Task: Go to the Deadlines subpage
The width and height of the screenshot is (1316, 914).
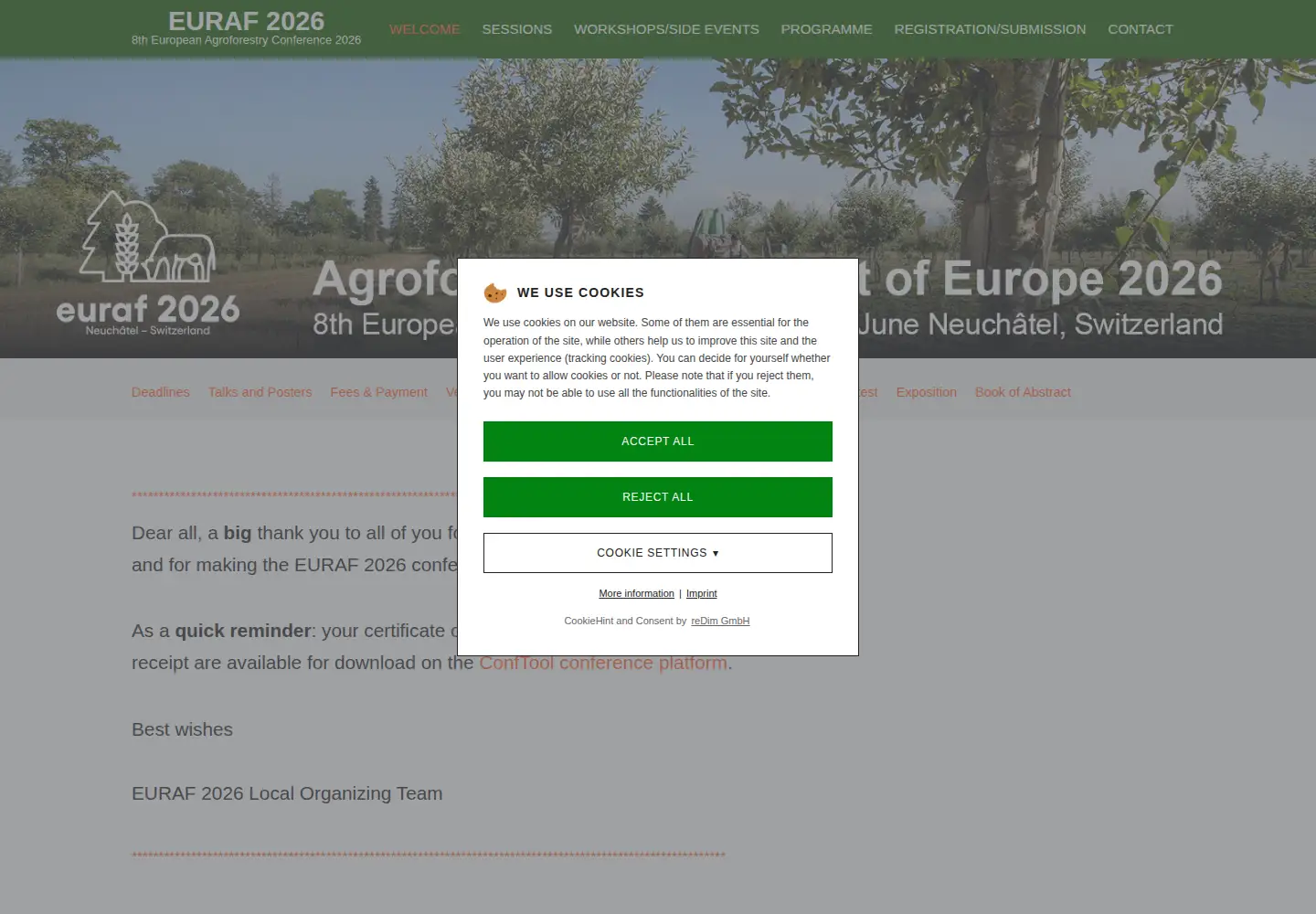Action: click(x=161, y=392)
